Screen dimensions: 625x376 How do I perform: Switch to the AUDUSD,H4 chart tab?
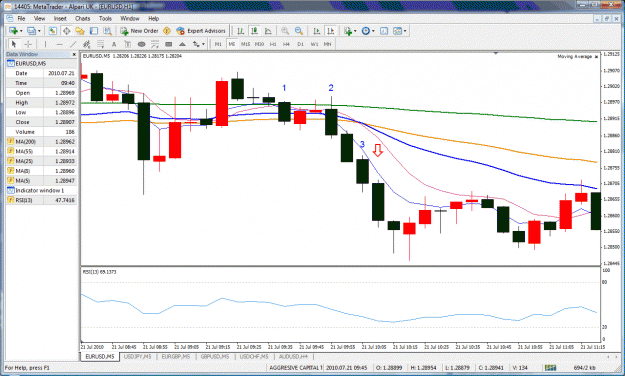pos(293,356)
